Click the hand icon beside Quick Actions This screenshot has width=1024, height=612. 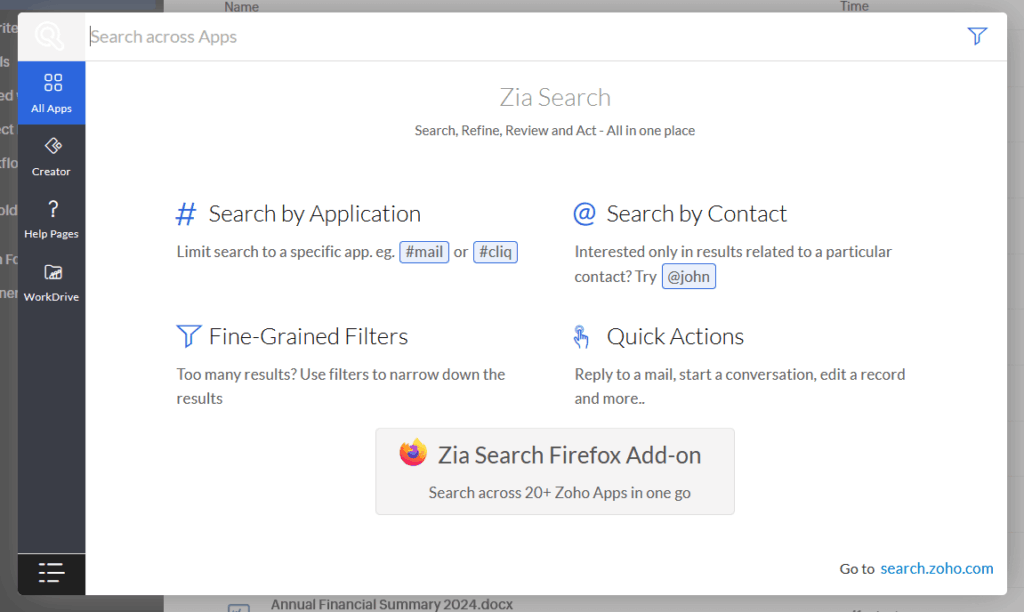[581, 336]
